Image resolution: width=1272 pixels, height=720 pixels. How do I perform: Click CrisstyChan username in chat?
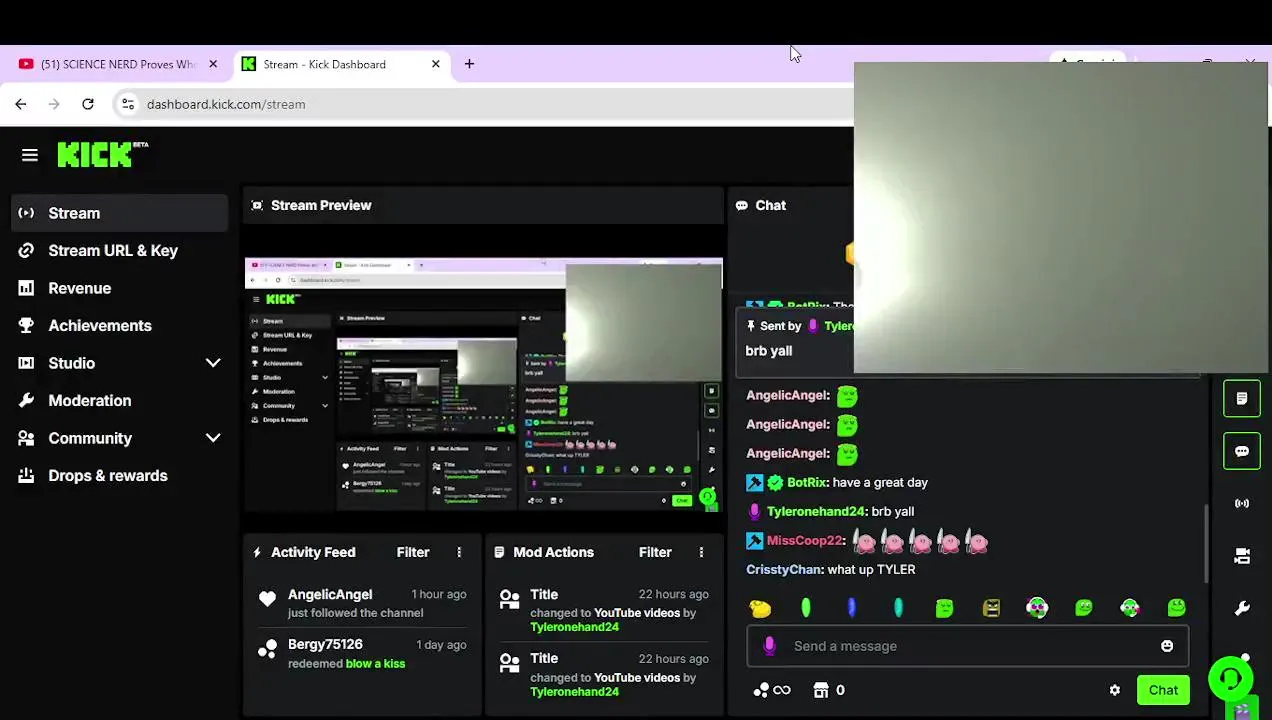tap(784, 569)
